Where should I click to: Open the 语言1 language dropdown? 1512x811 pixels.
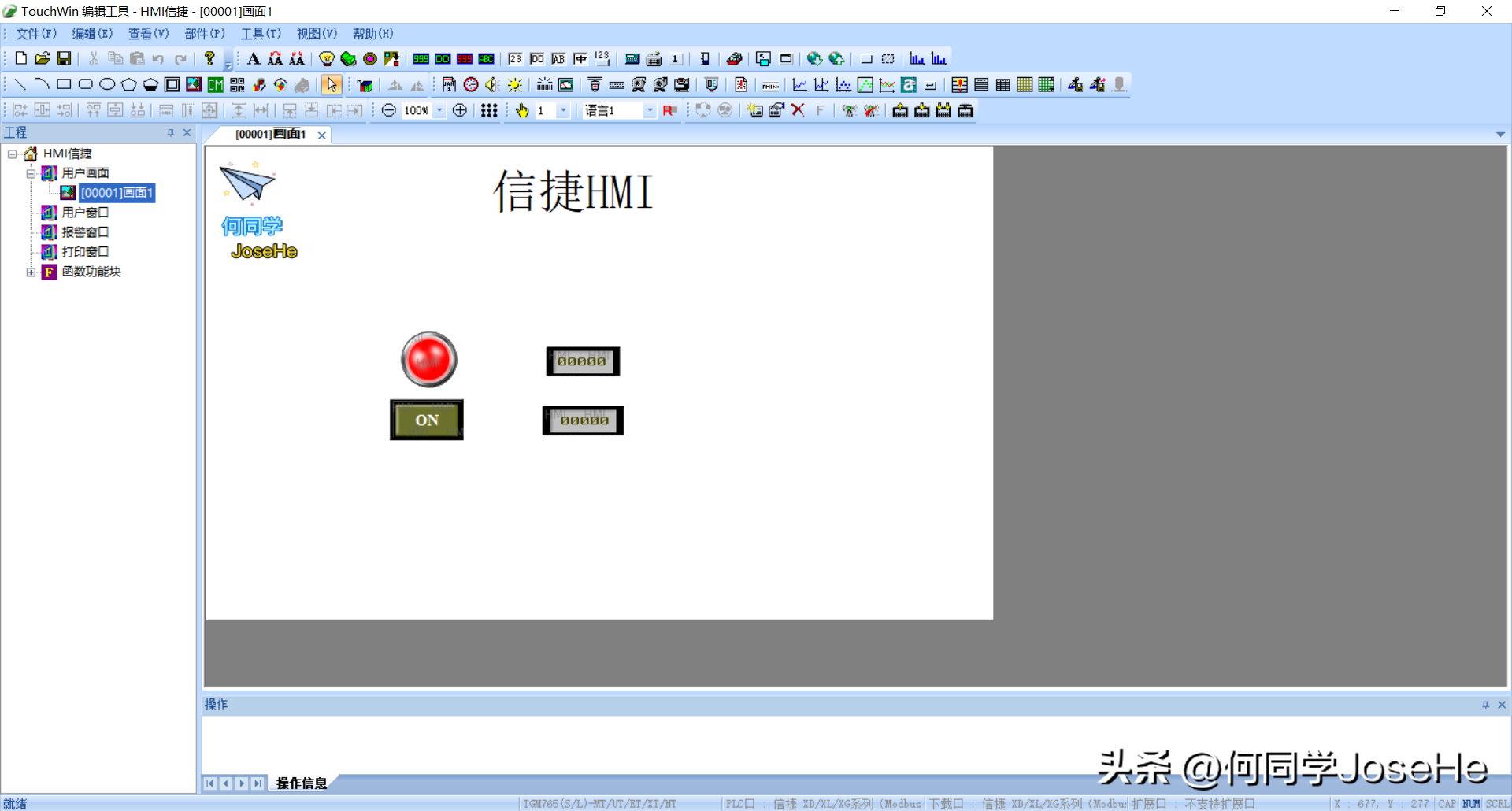click(x=650, y=111)
